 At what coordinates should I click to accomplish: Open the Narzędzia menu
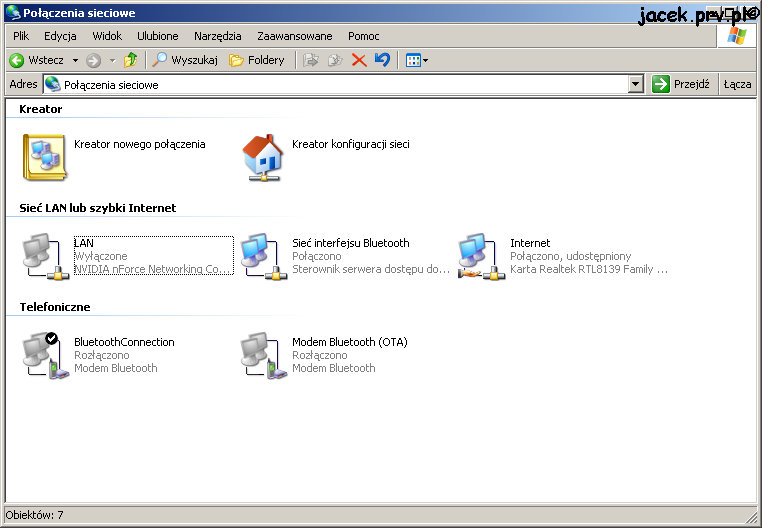pyautogui.click(x=217, y=36)
